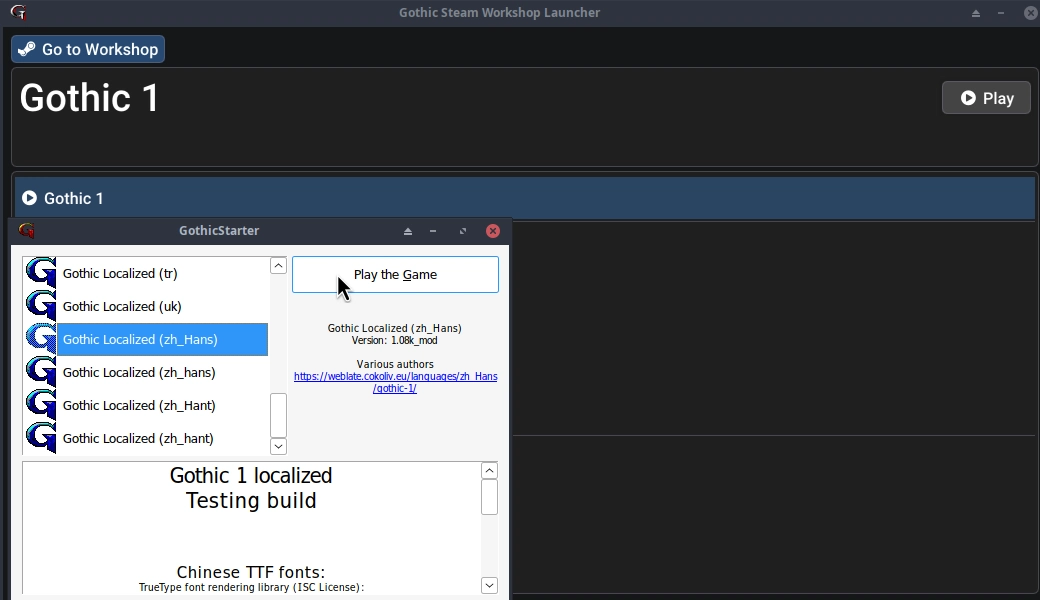
Task: Click mod list scroll down arrow
Action: click(x=279, y=446)
